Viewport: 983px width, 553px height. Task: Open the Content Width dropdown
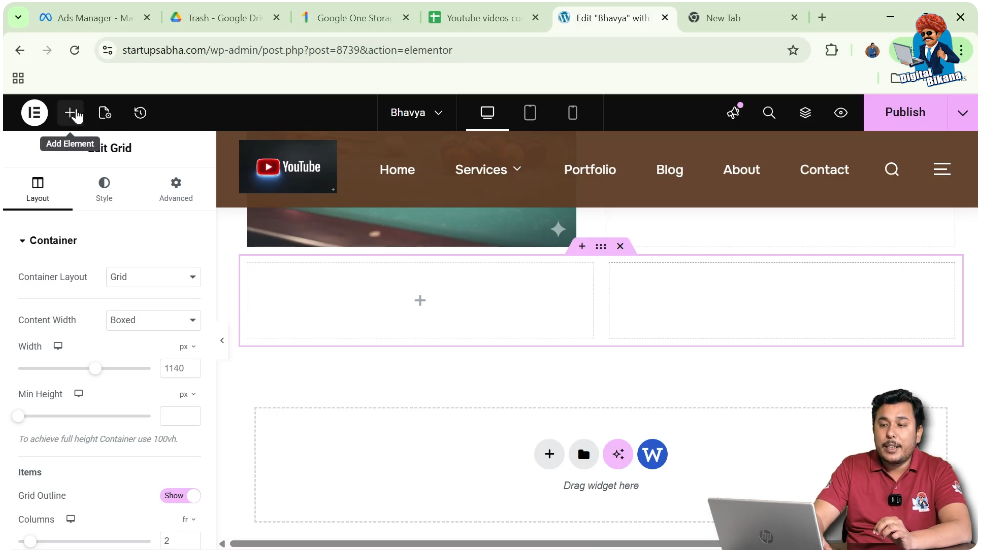[153, 320]
